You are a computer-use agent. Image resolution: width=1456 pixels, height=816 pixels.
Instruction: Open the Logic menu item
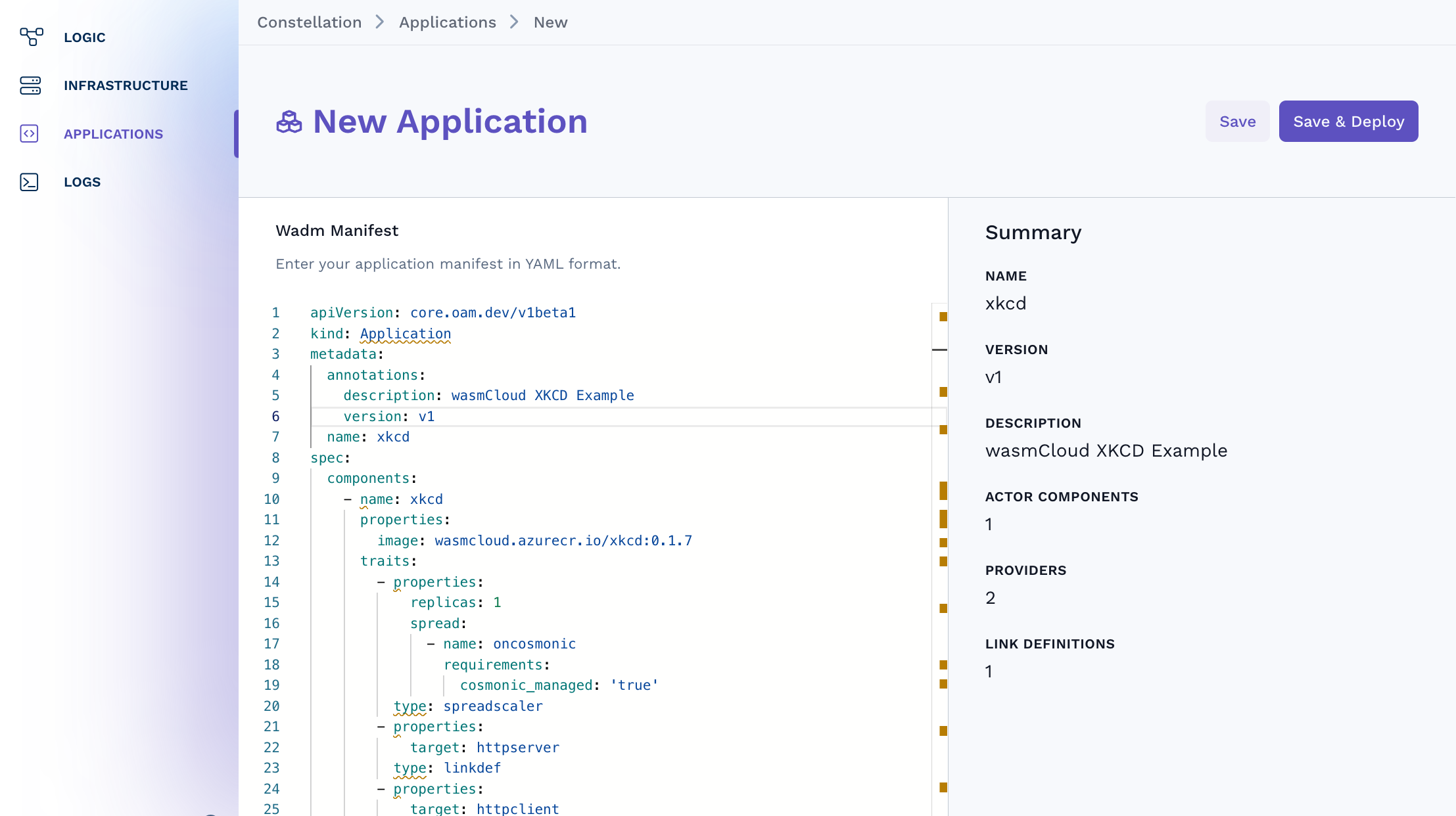84,37
